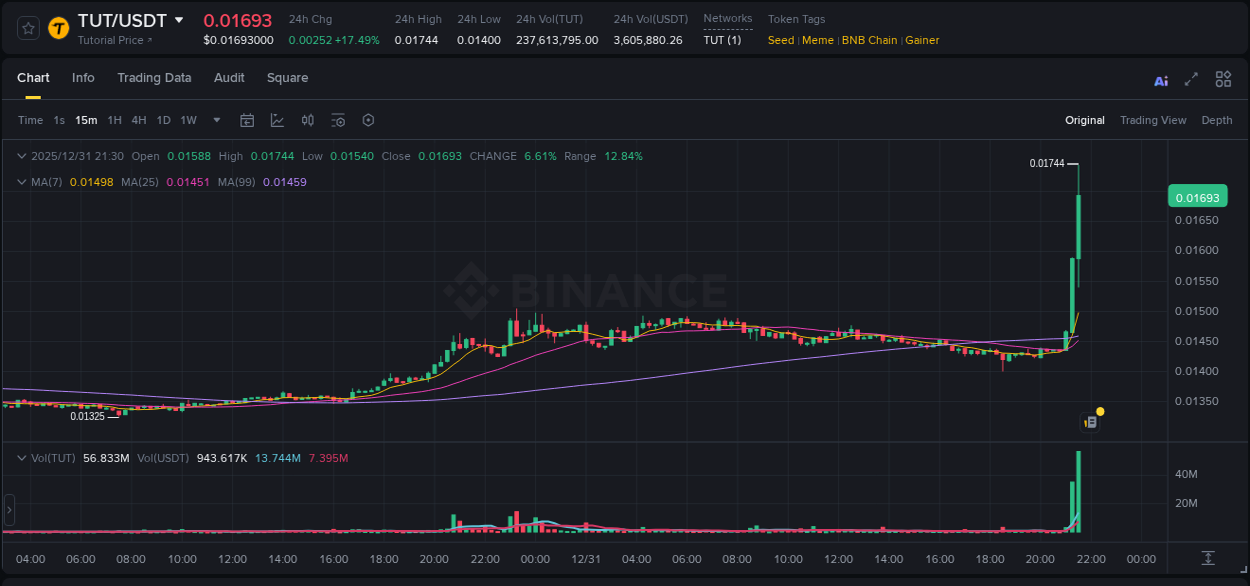Collapse the Vol(TUT) volume panel
1250x586 pixels.
(x=21, y=455)
